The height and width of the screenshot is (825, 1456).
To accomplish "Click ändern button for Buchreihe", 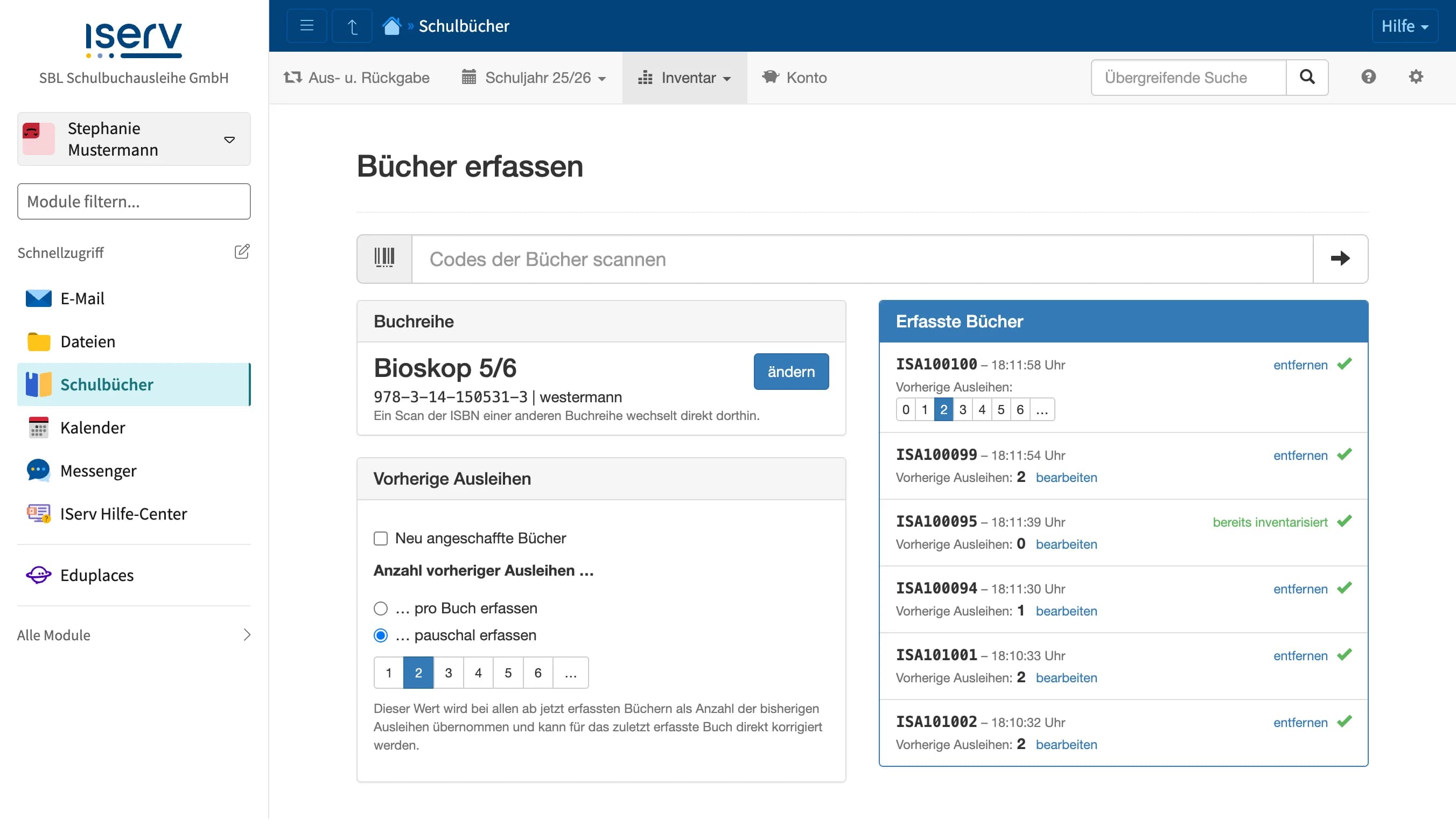I will tap(791, 372).
